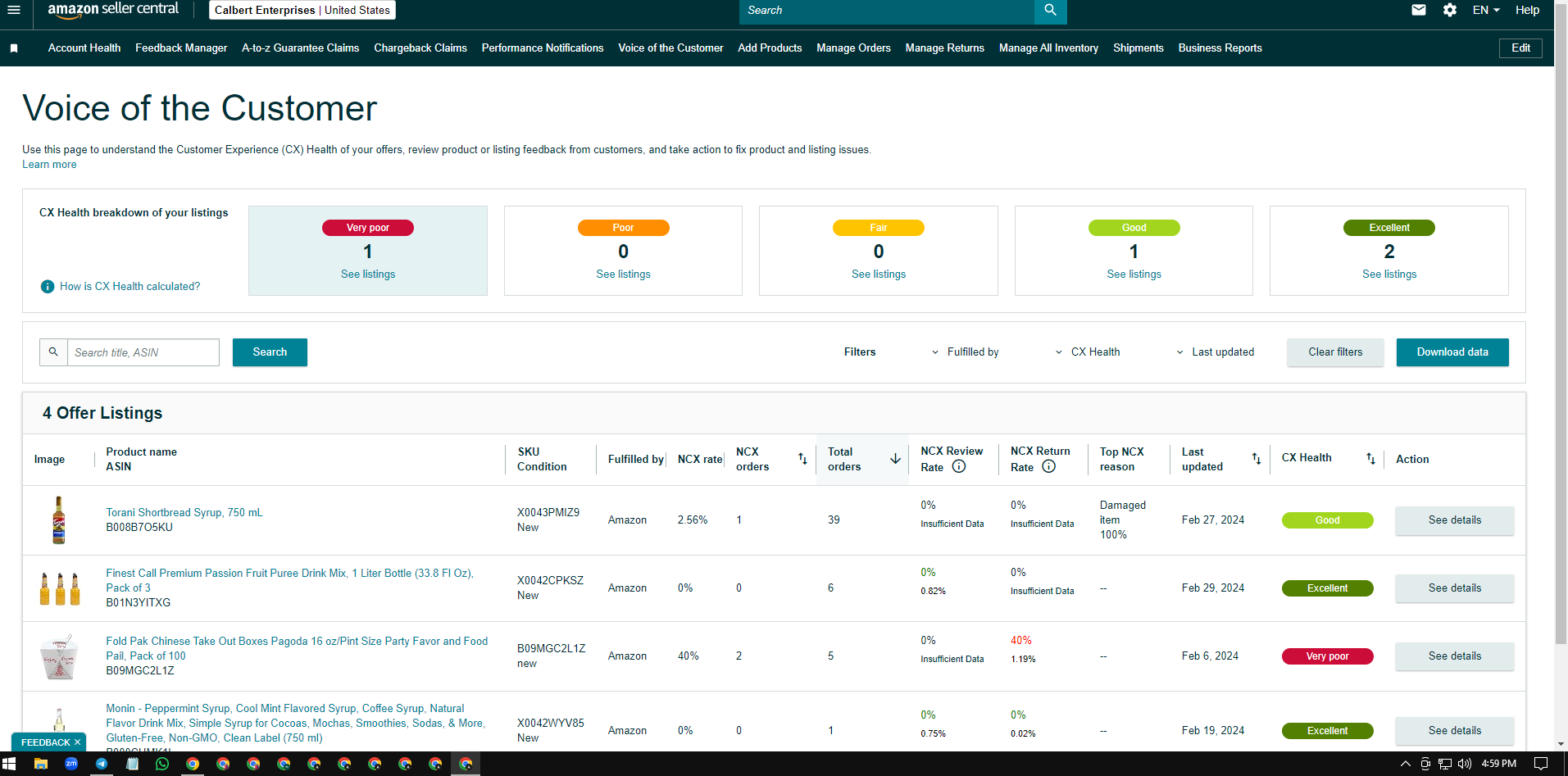This screenshot has width=1568, height=776.
Task: Expand the CX Health filter dropdown
Action: (1088, 352)
